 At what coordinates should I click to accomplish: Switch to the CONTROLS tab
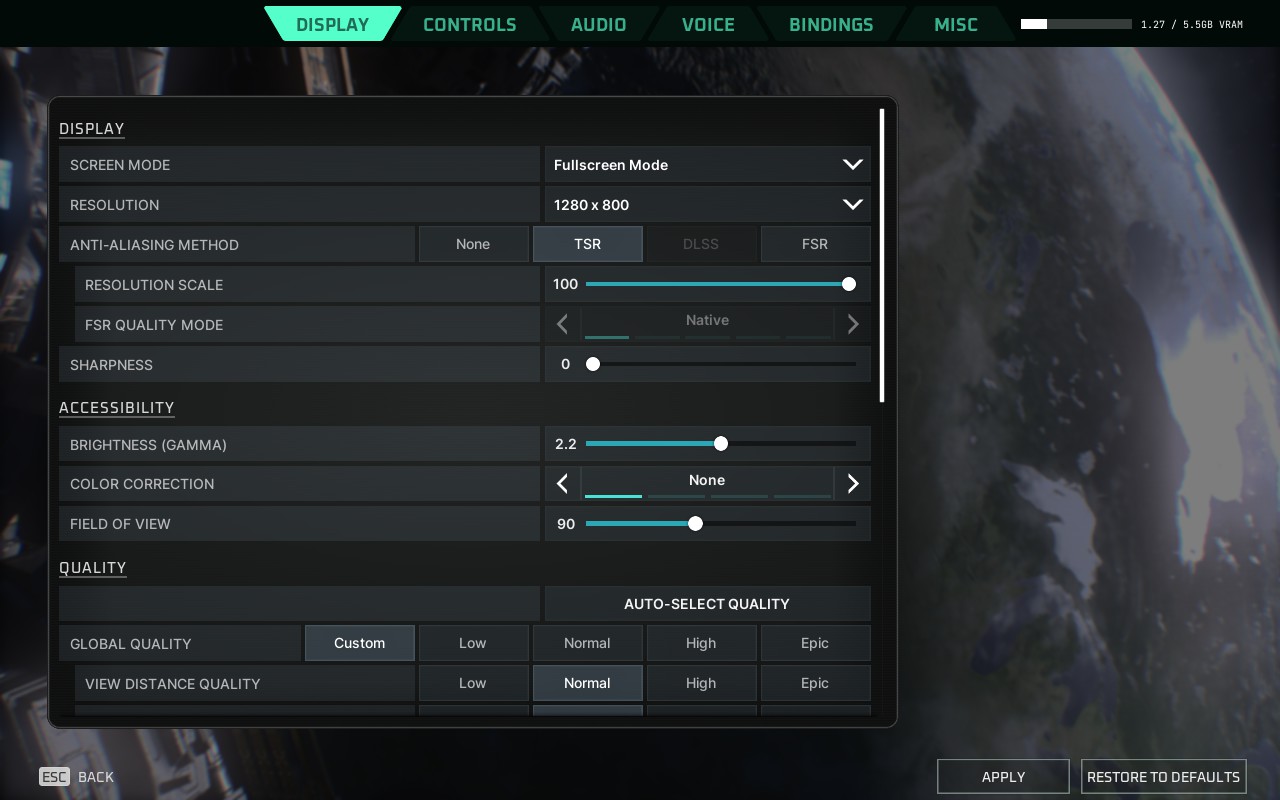470,23
